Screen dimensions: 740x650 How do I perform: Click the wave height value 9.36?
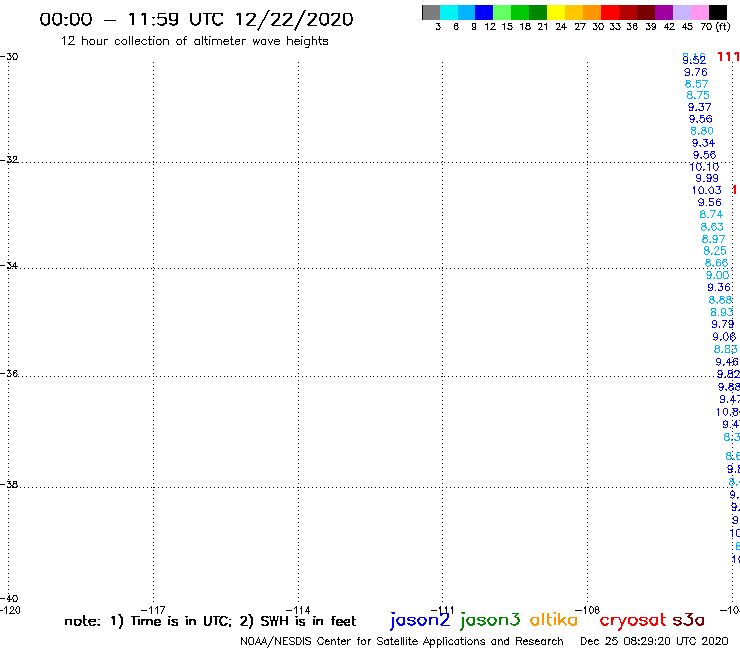pos(719,287)
